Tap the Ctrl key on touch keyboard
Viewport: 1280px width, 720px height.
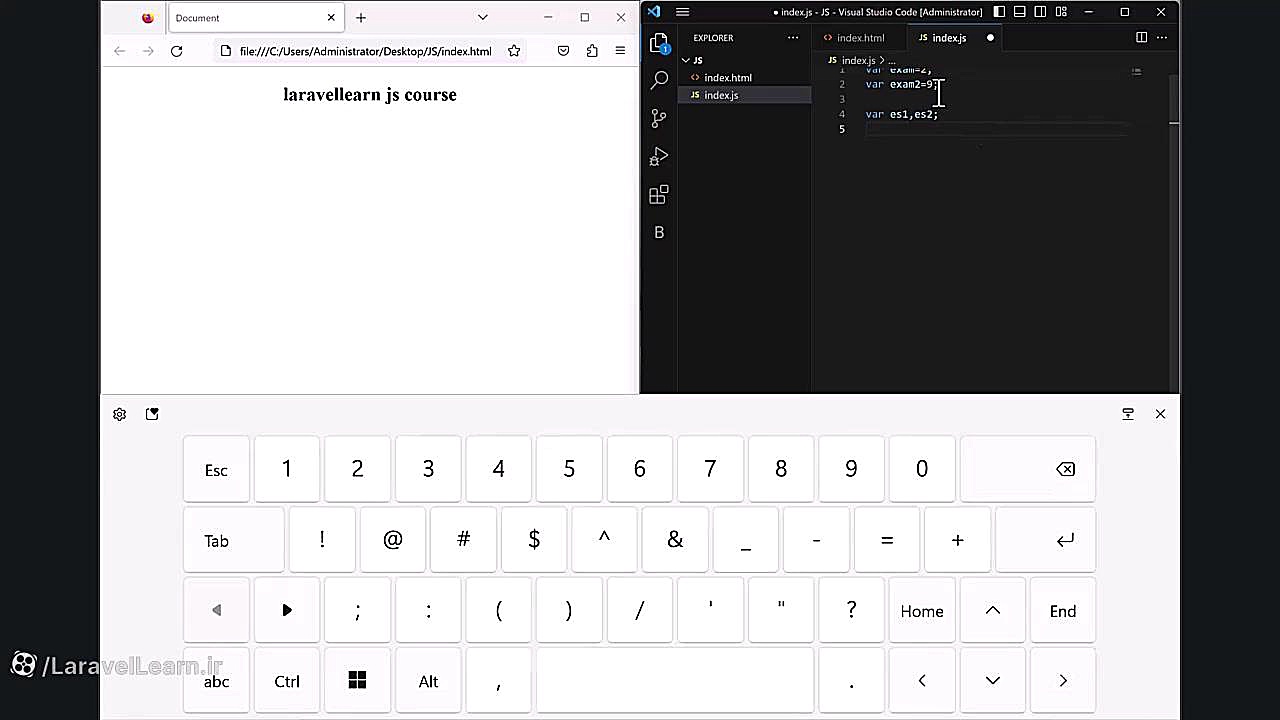[287, 681]
